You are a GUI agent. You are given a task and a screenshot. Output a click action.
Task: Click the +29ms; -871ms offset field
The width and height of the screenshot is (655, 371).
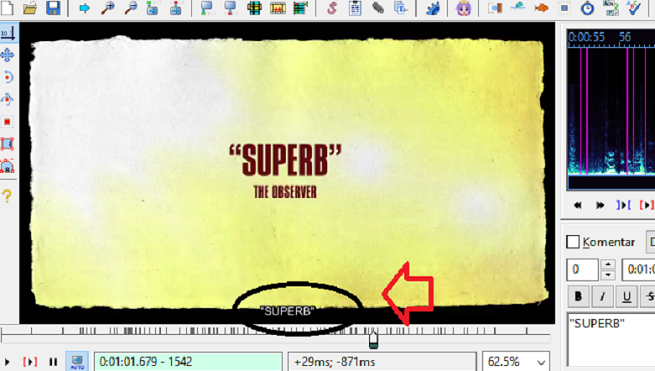[382, 361]
